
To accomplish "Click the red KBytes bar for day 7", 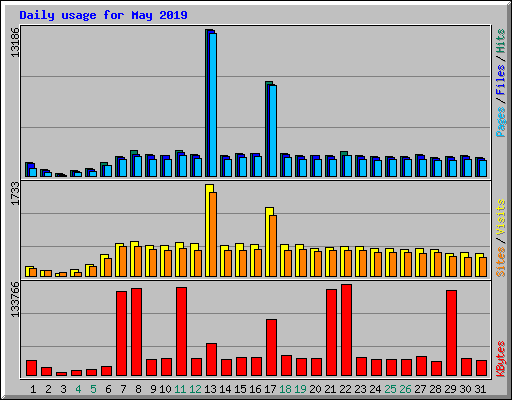I will pyautogui.click(x=121, y=333).
